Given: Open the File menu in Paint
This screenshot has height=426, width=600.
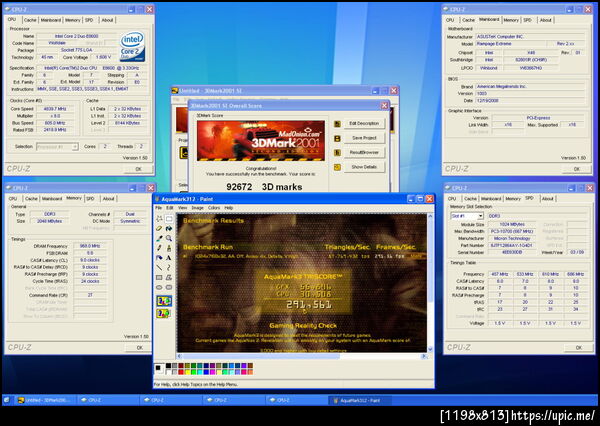Looking at the screenshot, I should pos(158,208).
